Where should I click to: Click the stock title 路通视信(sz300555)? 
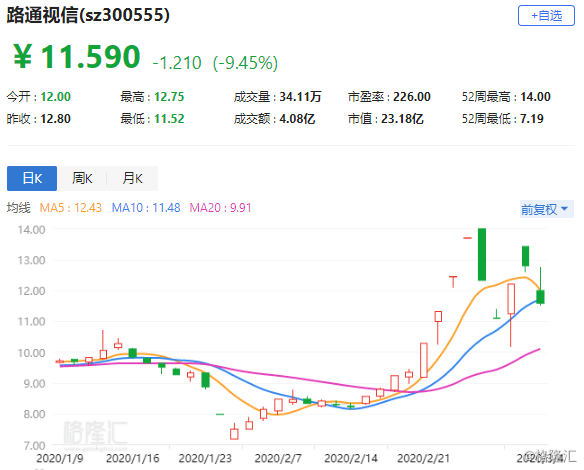(88, 15)
